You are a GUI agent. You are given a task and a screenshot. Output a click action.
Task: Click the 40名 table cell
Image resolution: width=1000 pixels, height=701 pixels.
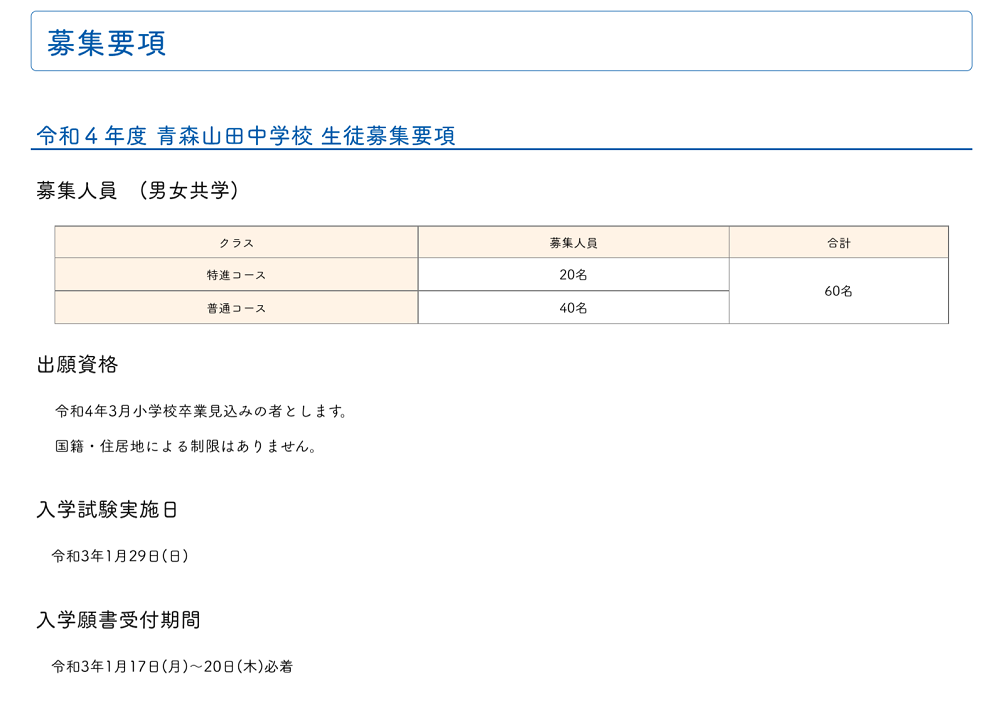(x=573, y=308)
